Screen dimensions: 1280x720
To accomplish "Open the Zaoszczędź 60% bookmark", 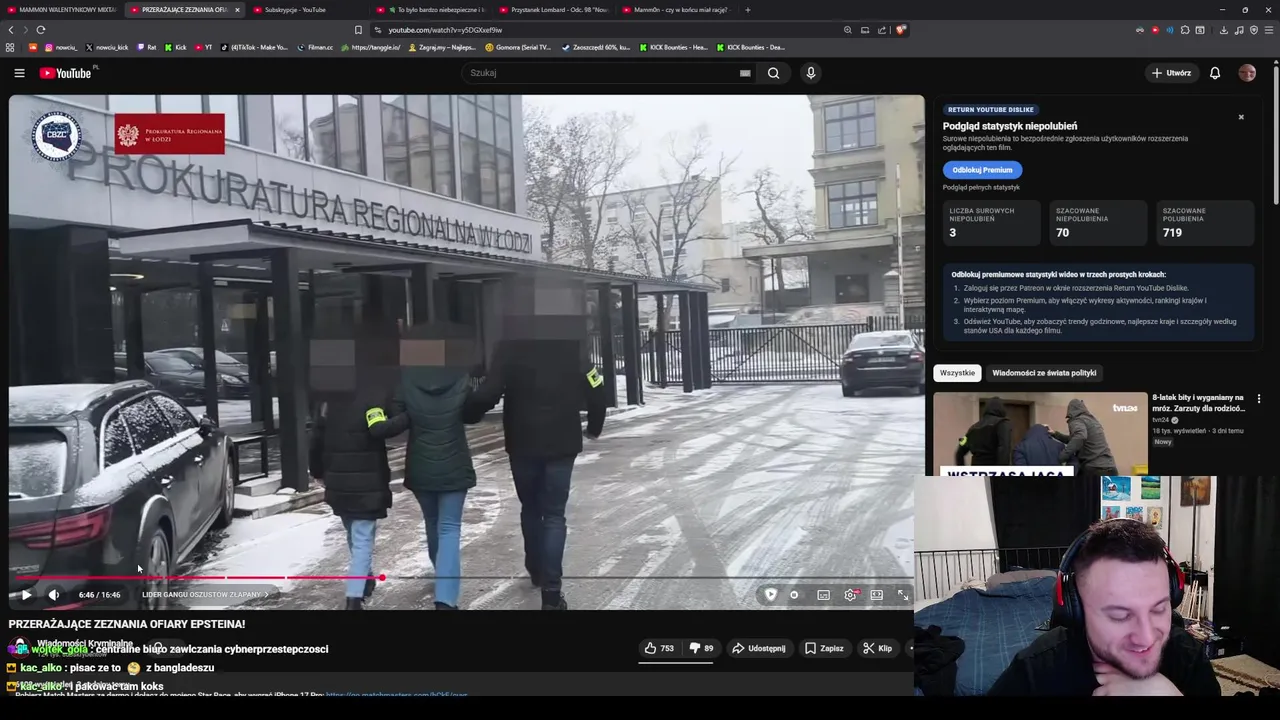I will [x=597, y=47].
